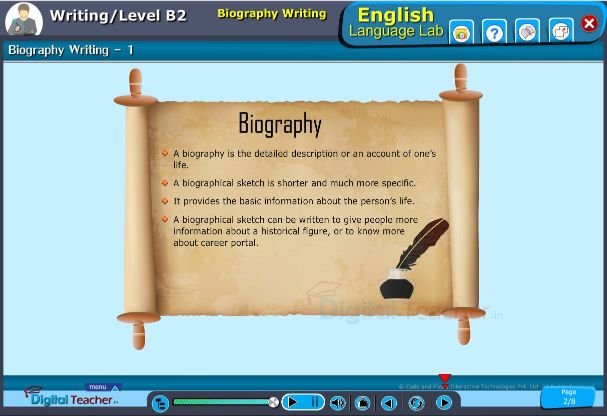Click the Biography Writing header title
The width and height of the screenshot is (607, 416).
[272, 14]
